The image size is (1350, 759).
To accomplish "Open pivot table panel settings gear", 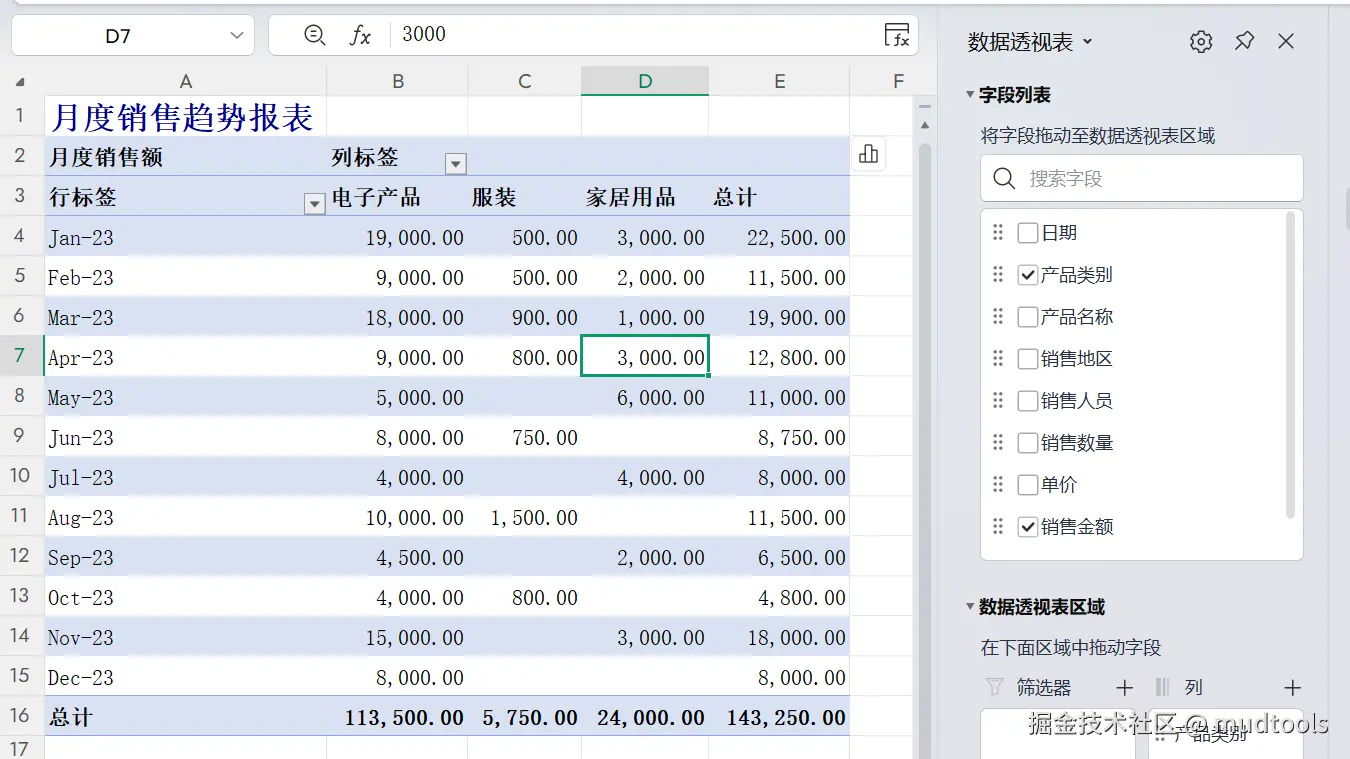I will 1201,41.
